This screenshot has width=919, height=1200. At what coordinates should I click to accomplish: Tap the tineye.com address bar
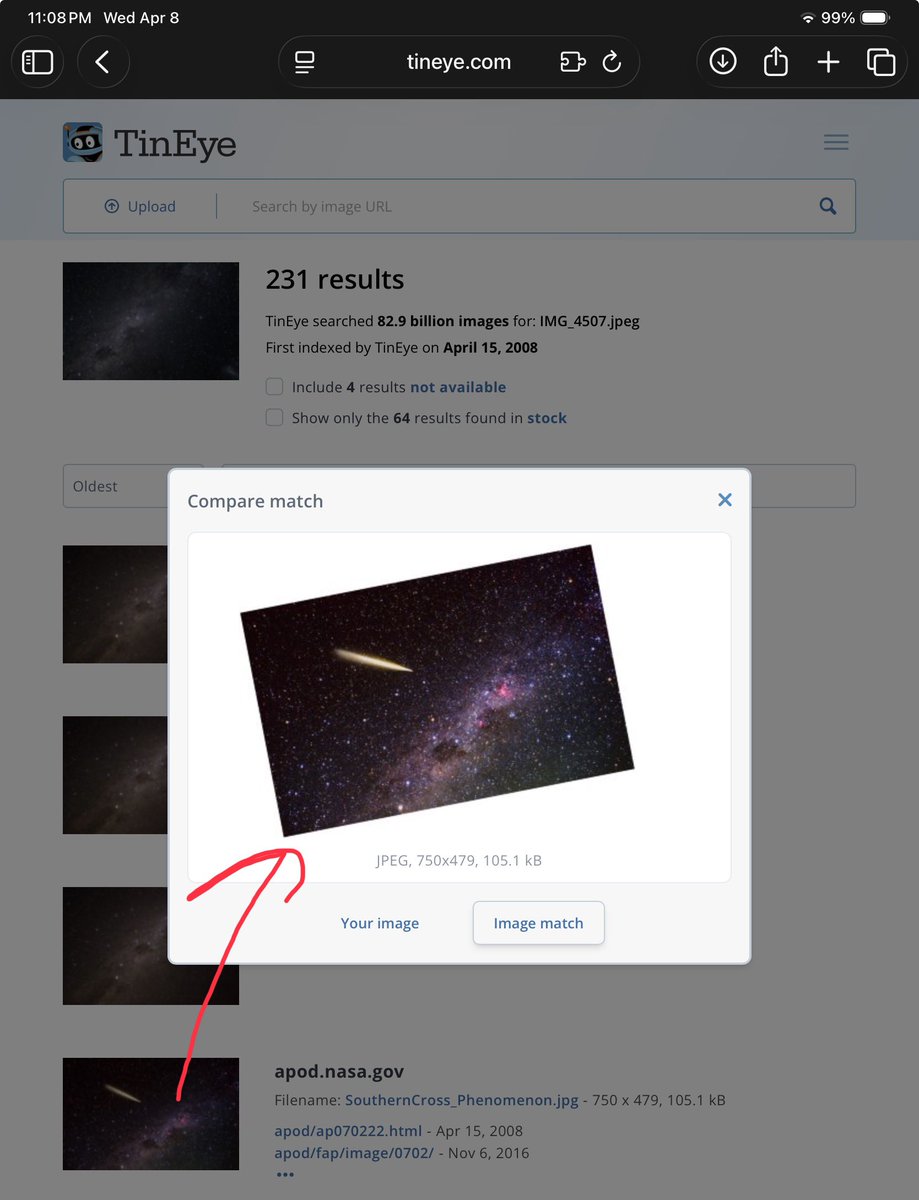(x=459, y=62)
